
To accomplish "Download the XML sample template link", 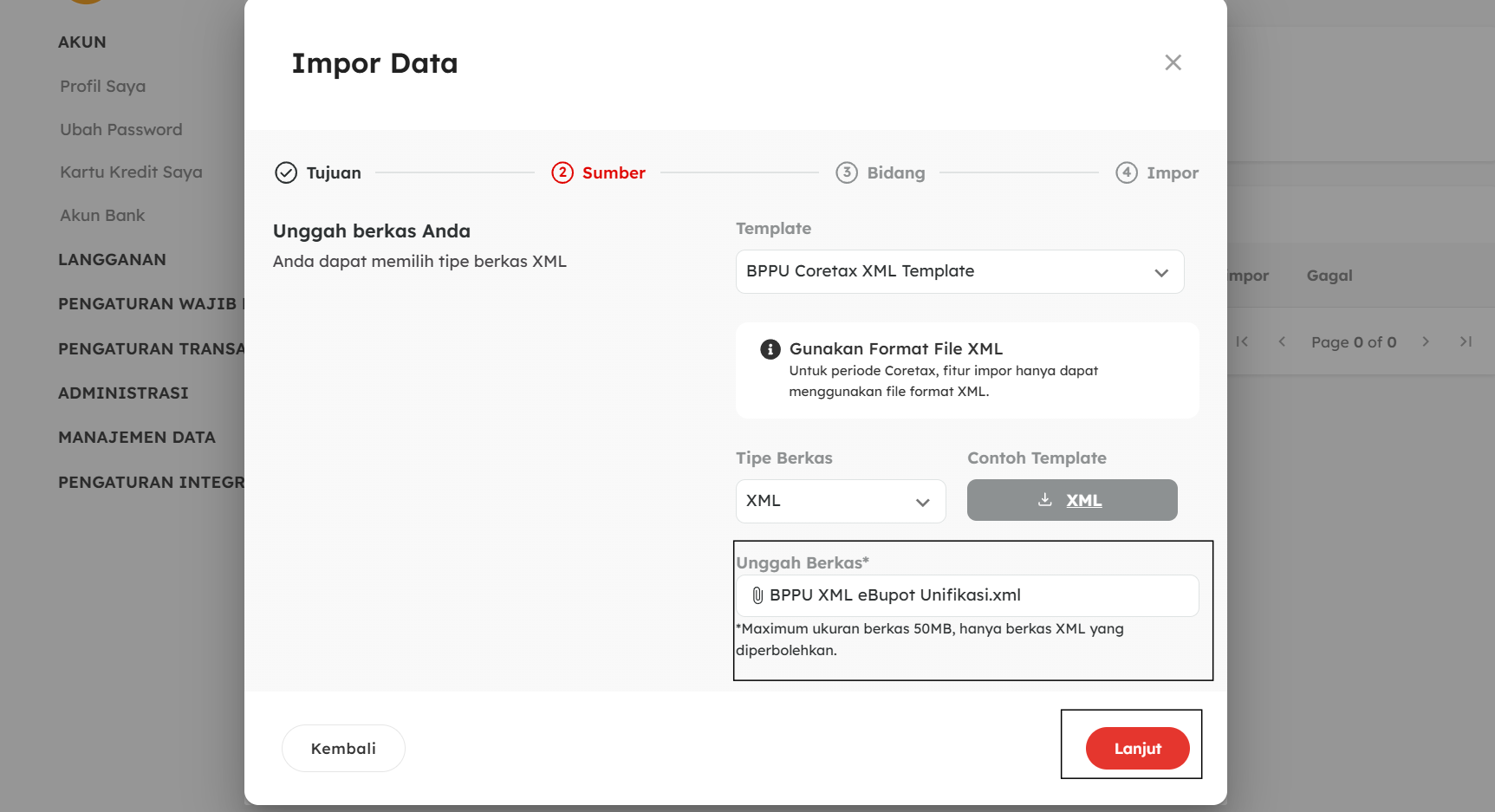I will (x=1083, y=501).
